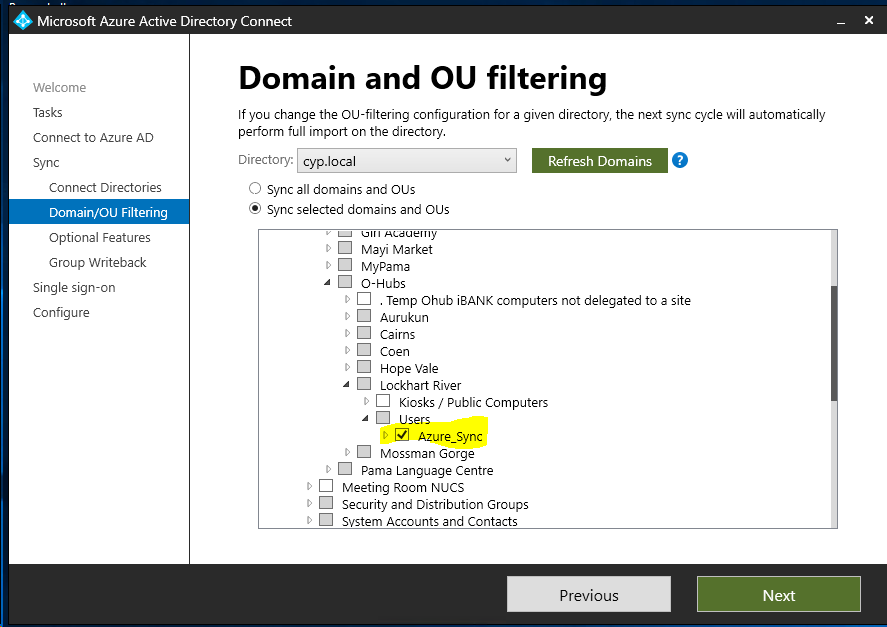The width and height of the screenshot is (887, 627).
Task: Expand the MyPama node
Action: click(328, 265)
